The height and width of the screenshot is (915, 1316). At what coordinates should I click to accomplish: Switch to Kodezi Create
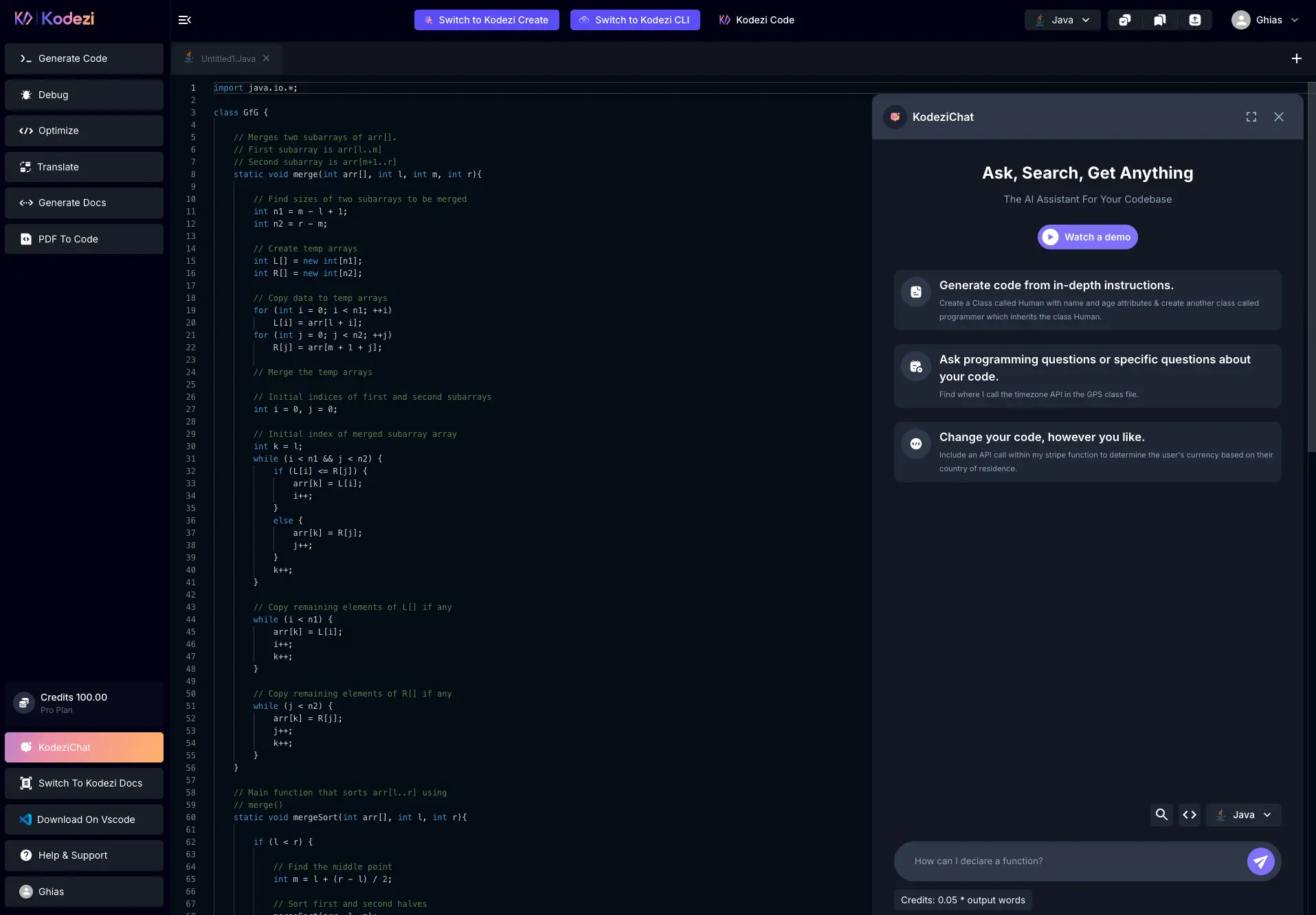[487, 20]
